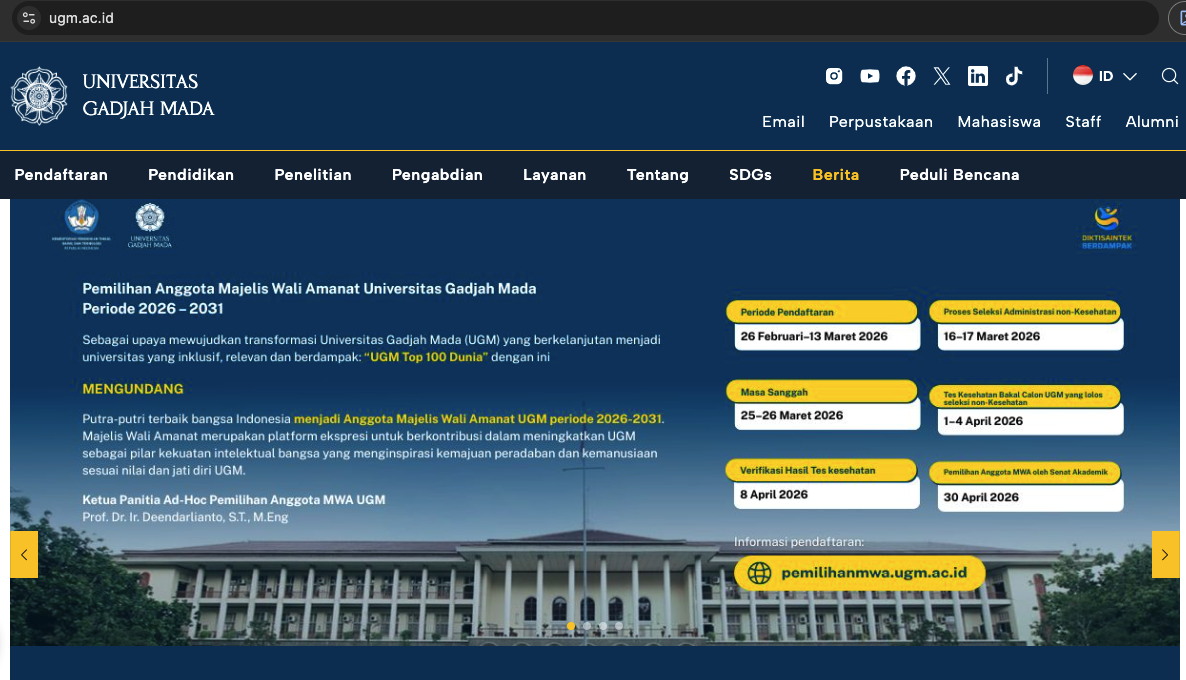Select the SDGs navigation item
The image size is (1186, 680).
pyautogui.click(x=750, y=174)
